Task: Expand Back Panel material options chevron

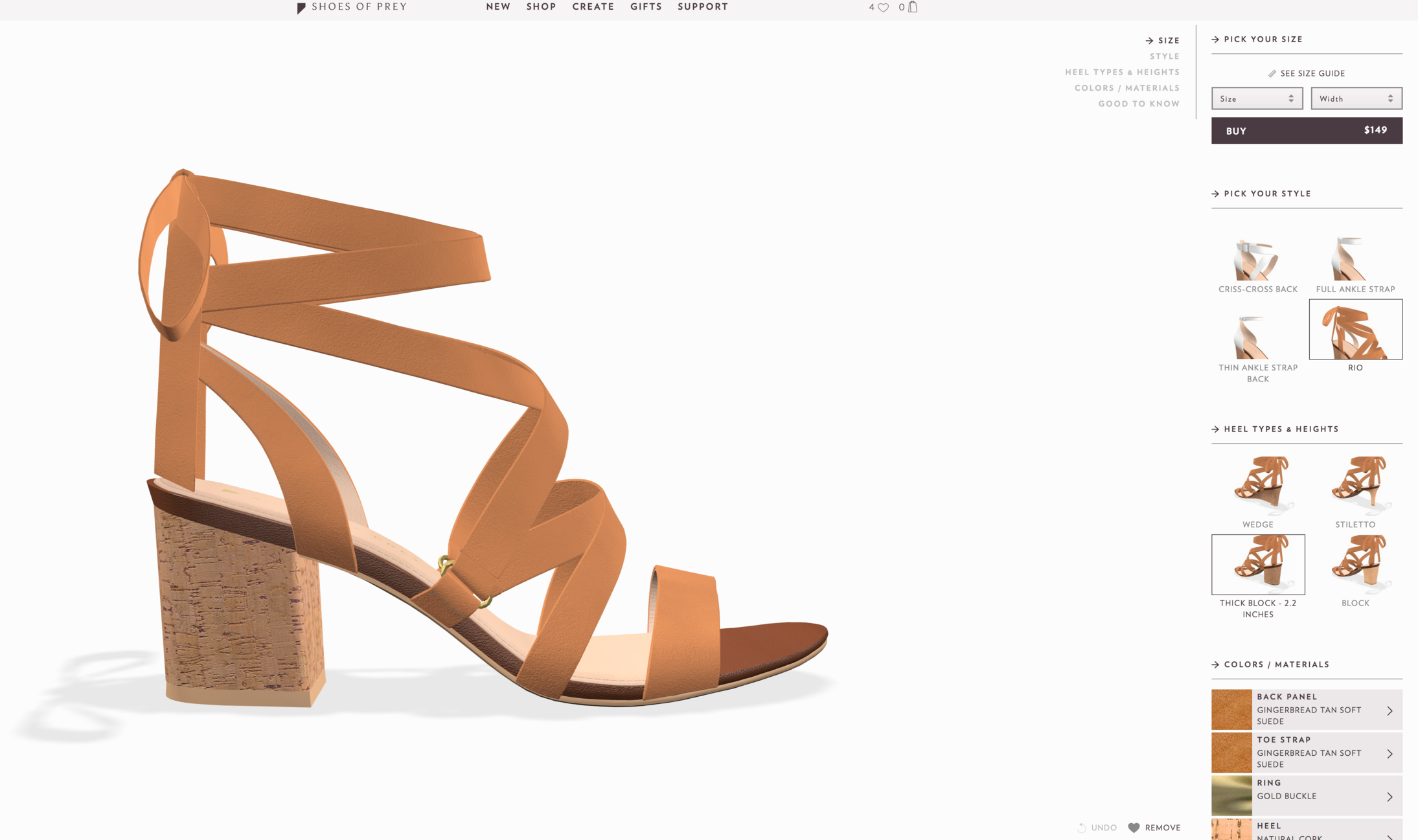Action: click(1389, 710)
